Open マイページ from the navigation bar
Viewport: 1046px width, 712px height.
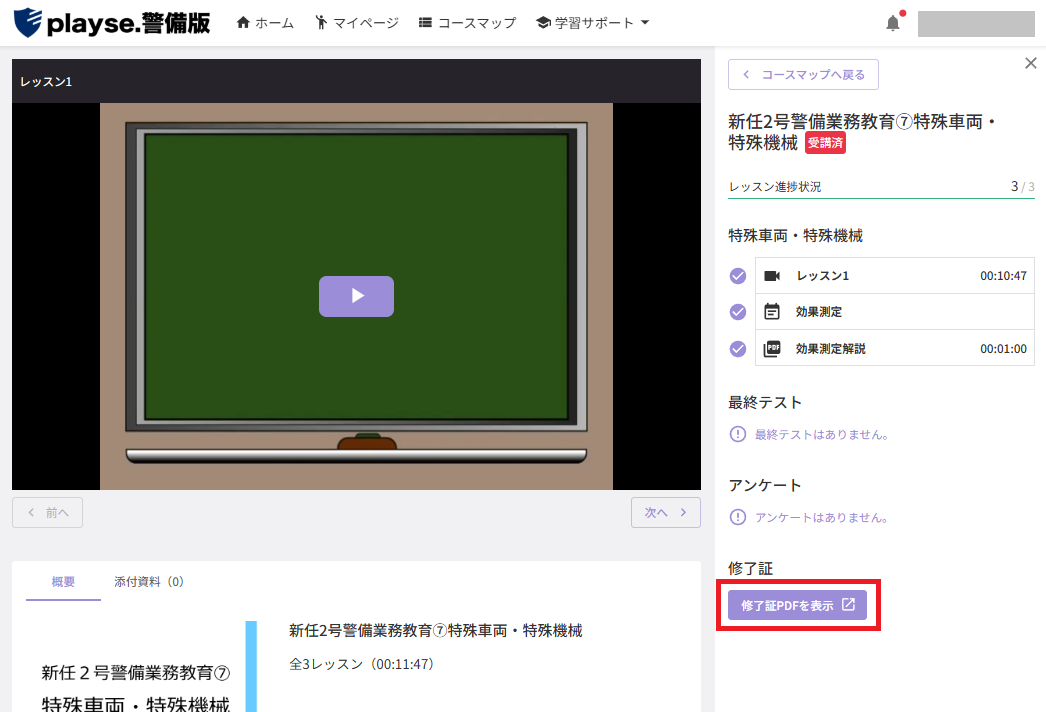(x=357, y=23)
